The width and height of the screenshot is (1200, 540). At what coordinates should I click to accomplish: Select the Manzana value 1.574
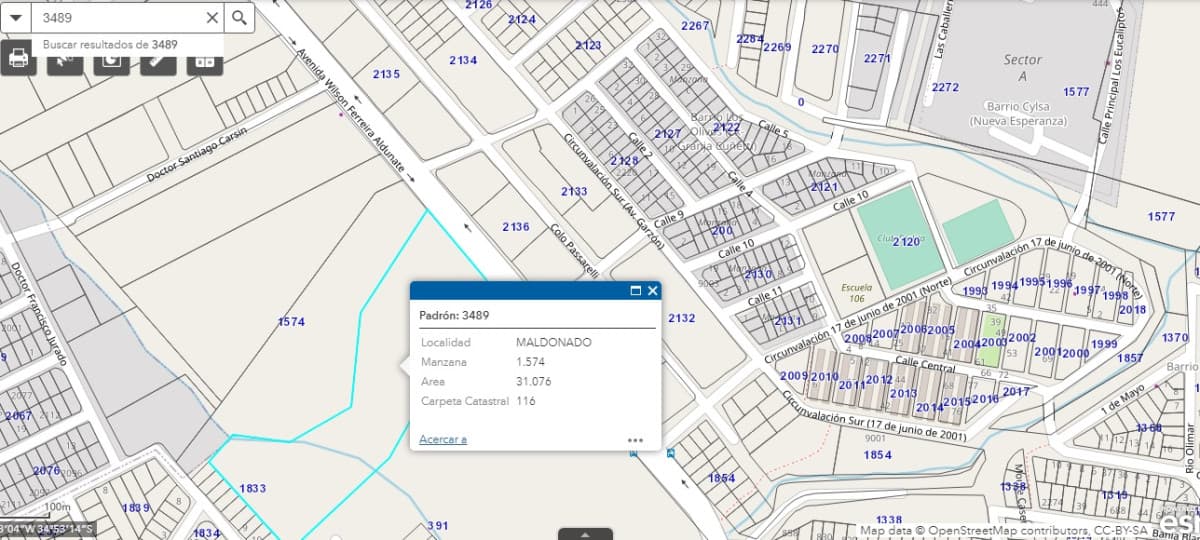click(530, 362)
